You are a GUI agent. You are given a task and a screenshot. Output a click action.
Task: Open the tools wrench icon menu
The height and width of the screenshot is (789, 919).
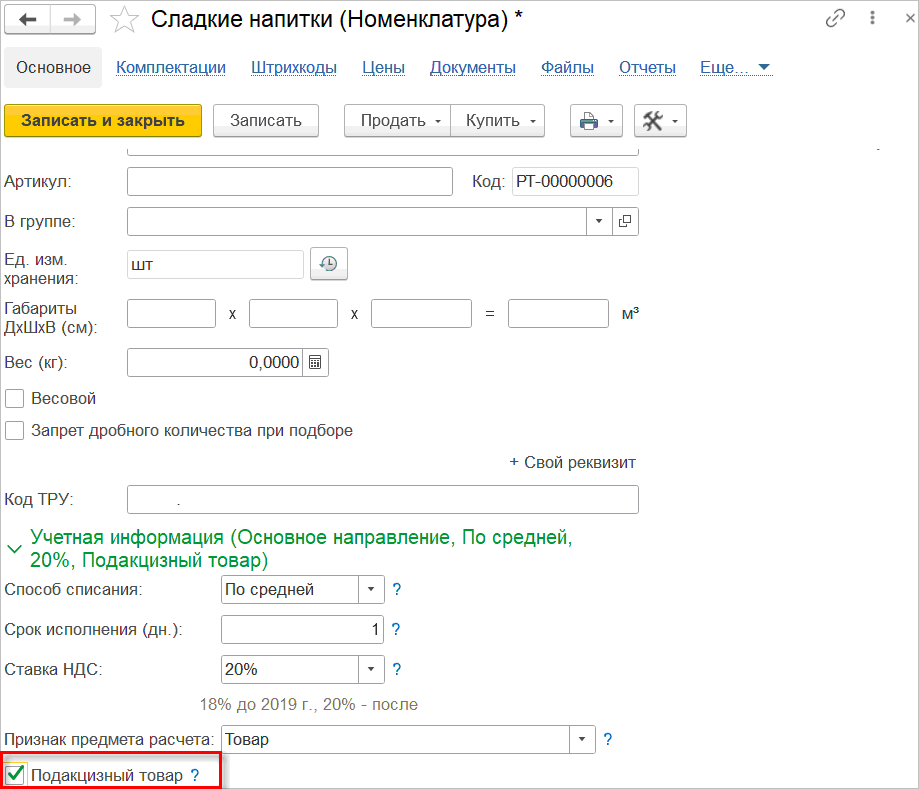[660, 121]
